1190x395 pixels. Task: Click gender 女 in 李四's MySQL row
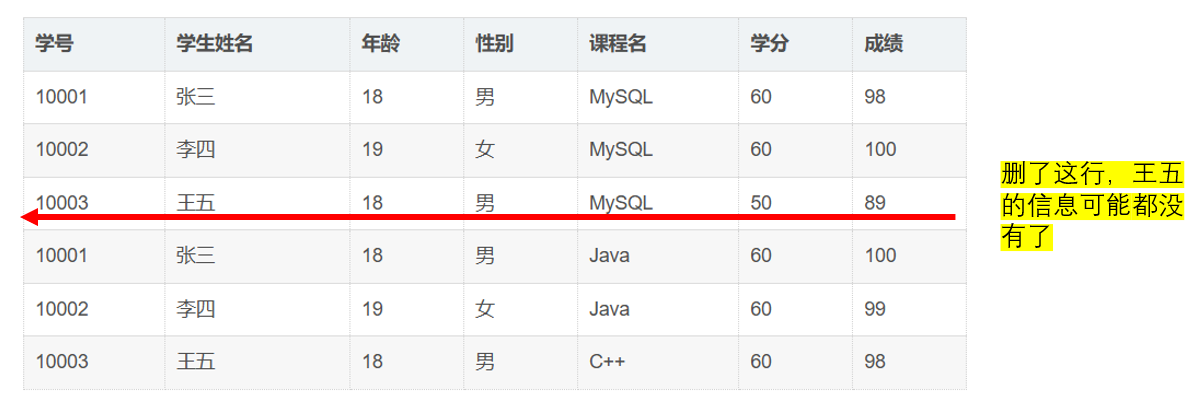pyautogui.click(x=485, y=150)
